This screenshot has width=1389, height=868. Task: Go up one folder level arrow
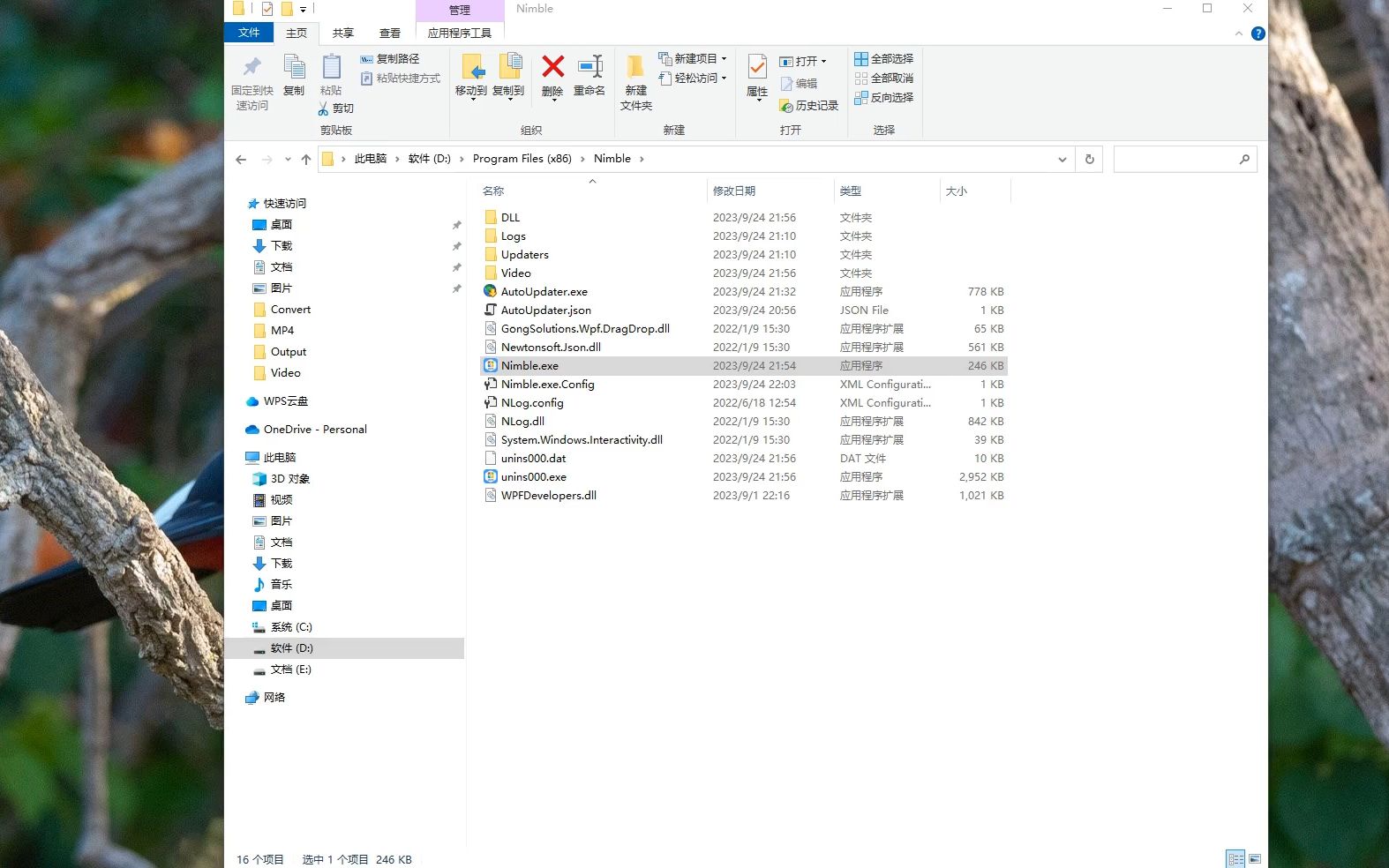pyautogui.click(x=306, y=160)
